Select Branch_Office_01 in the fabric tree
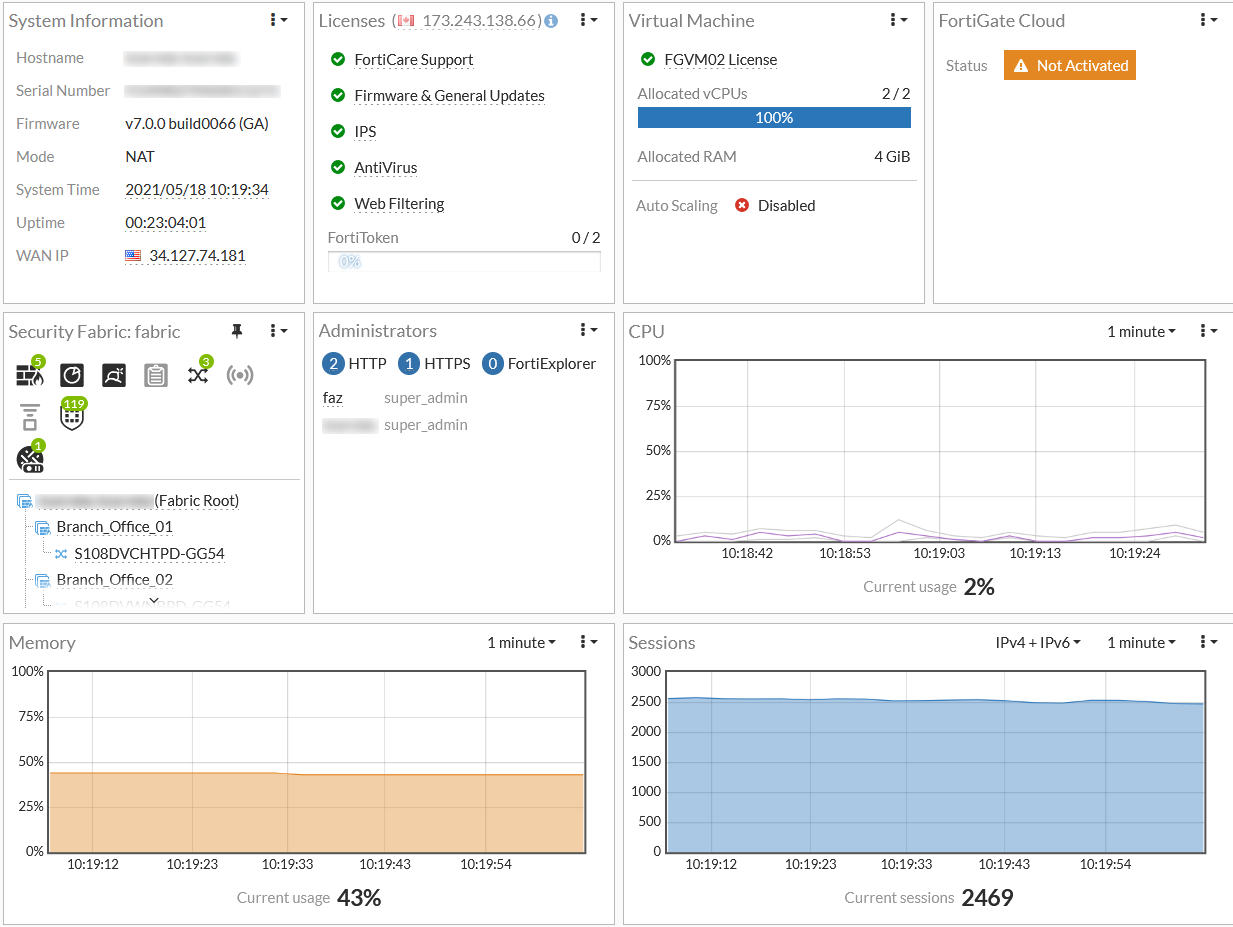 coord(114,527)
